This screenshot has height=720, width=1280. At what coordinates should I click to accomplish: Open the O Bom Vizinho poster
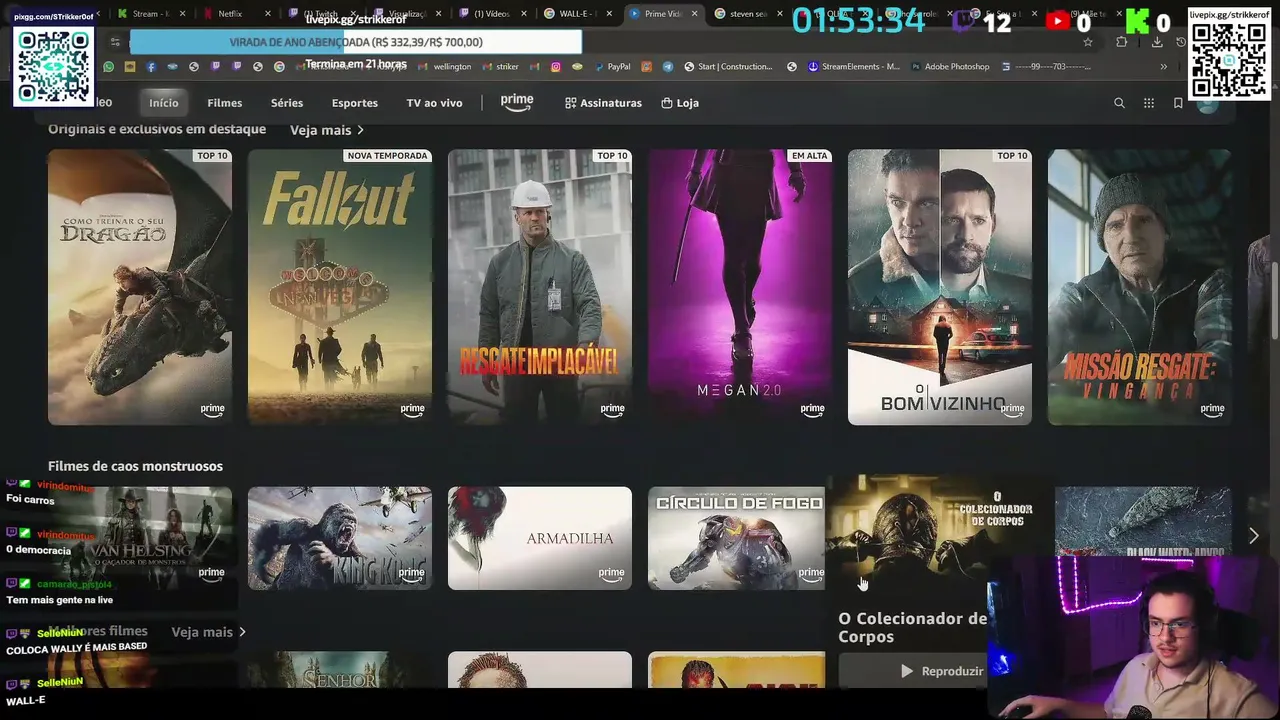pyautogui.click(x=940, y=287)
